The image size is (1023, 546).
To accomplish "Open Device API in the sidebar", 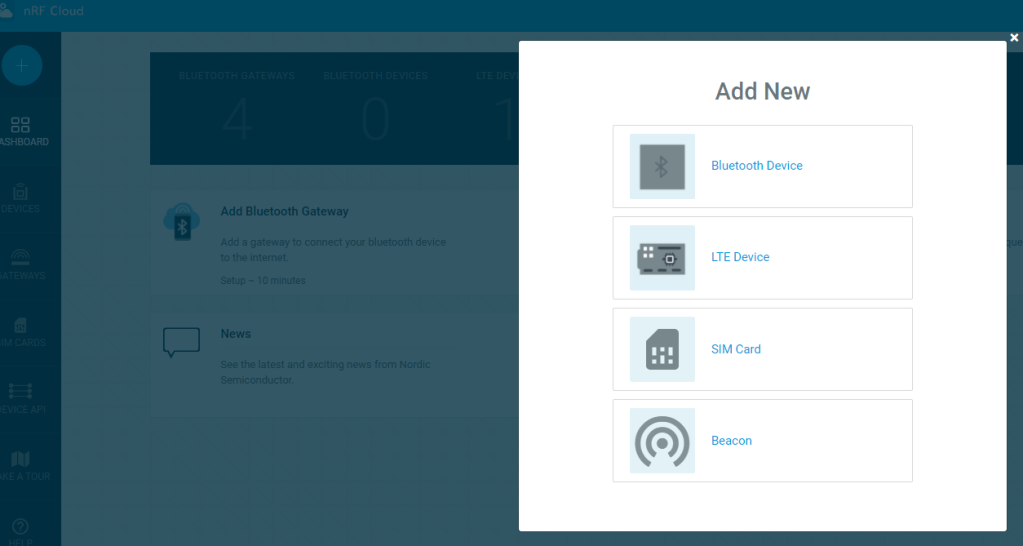I will click(x=21, y=399).
